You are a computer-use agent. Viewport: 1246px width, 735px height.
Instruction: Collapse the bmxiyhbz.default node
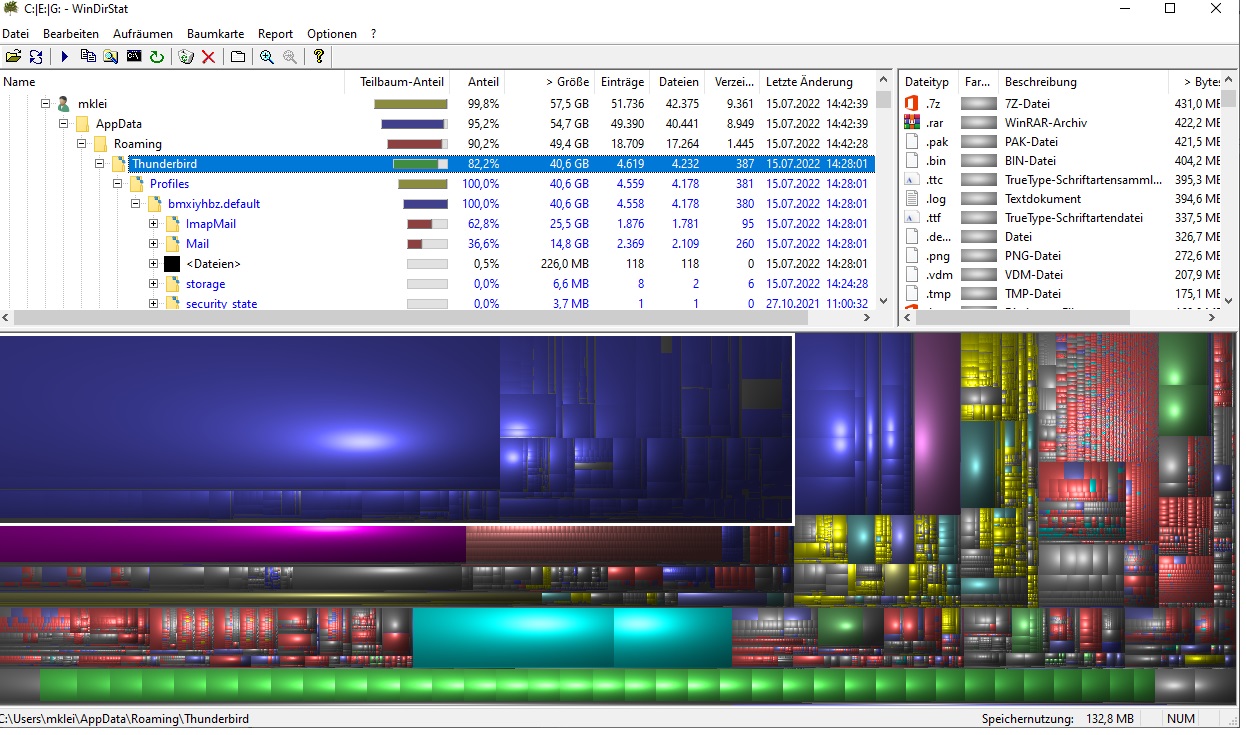click(x=135, y=204)
